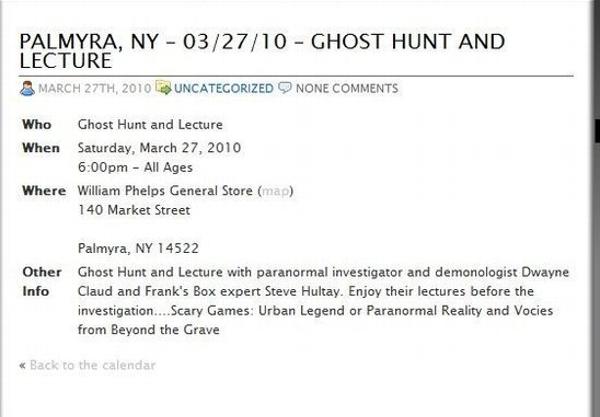The width and height of the screenshot is (600, 417).
Task: Click the Where label
Action: point(44,191)
